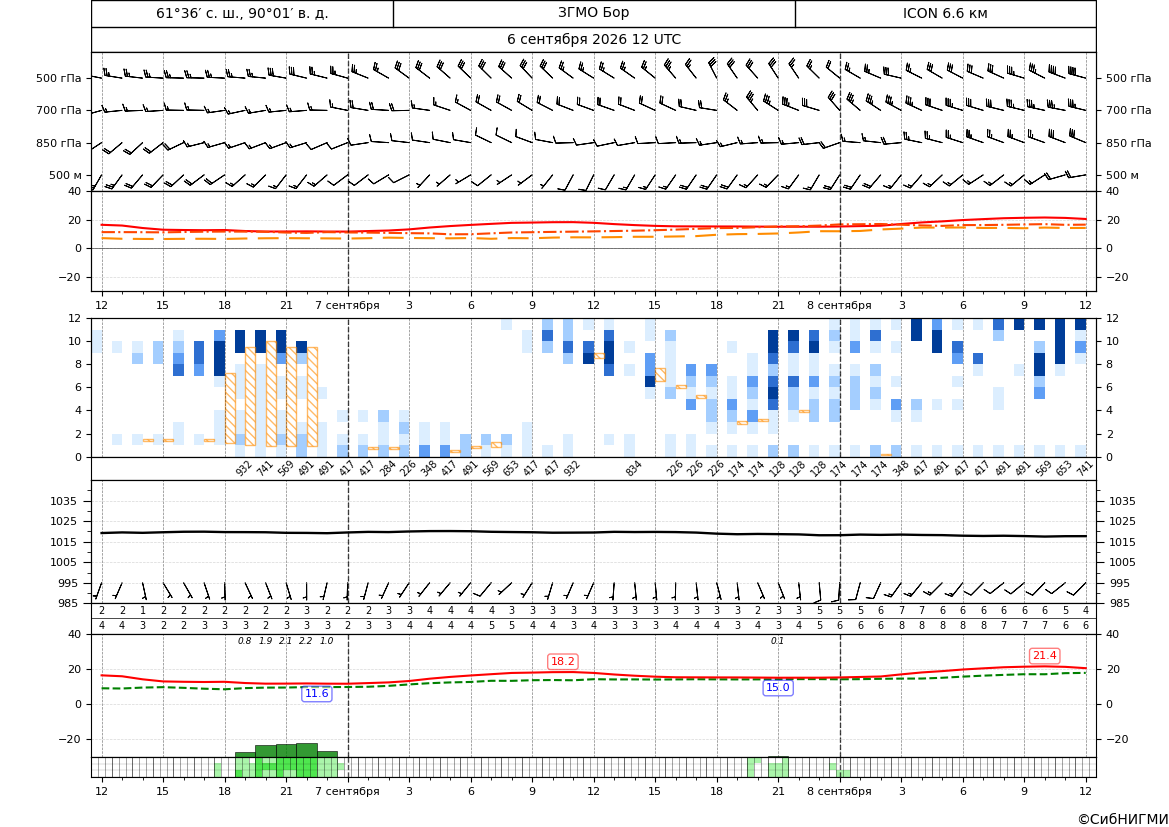The width and height of the screenshot is (1169, 827).
Task: Click the 500 м wind level label on the left
Action: click(x=65, y=175)
